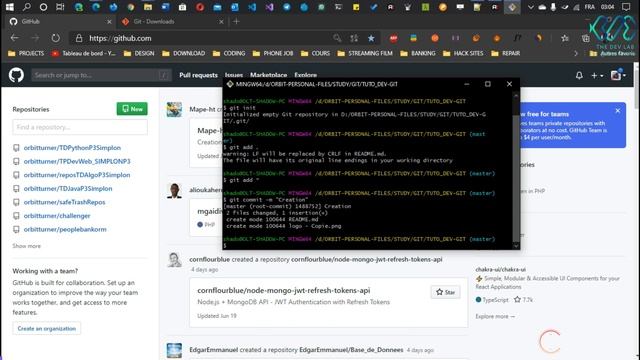
Task: Open the REPAIR bookmark folder
Action: pyautogui.click(x=505, y=53)
